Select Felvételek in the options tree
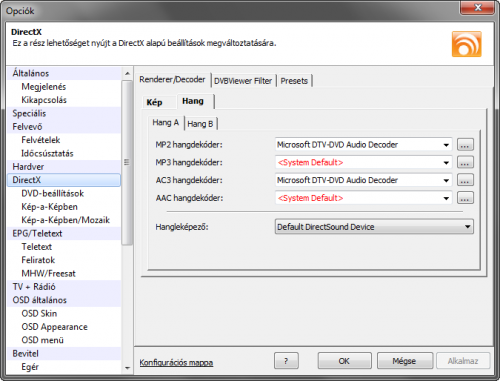The image size is (500, 381). 64,140
